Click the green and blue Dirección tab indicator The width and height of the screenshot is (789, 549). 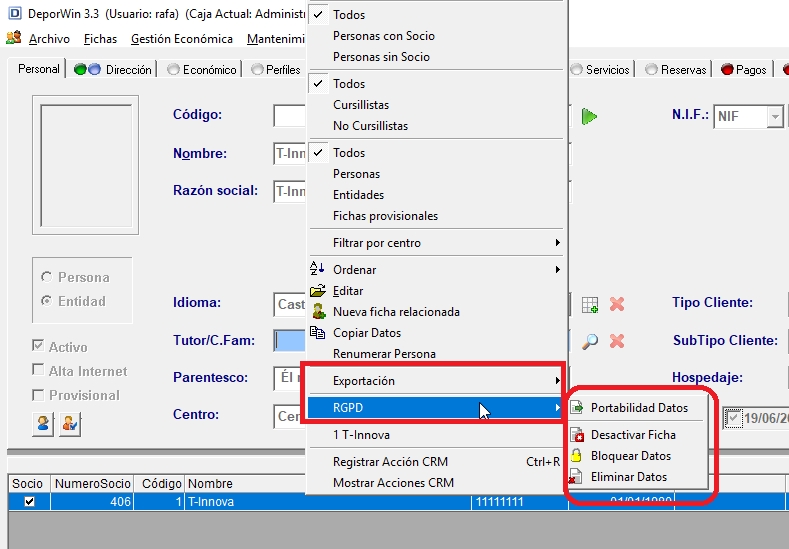click(x=87, y=69)
